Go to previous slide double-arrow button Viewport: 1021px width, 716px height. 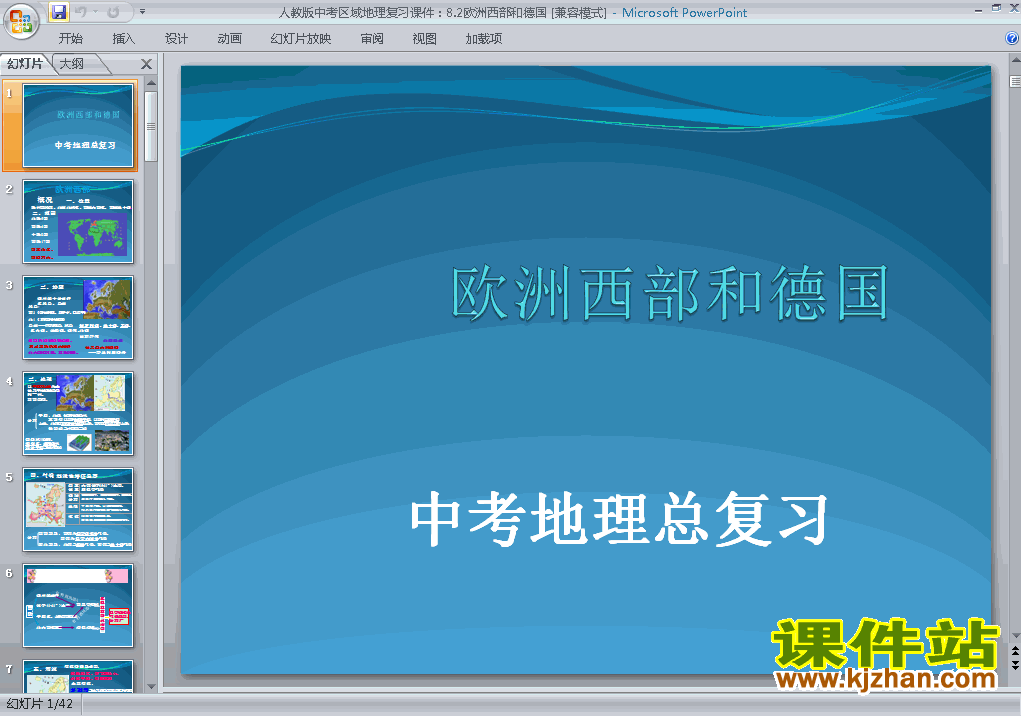tap(1015, 651)
